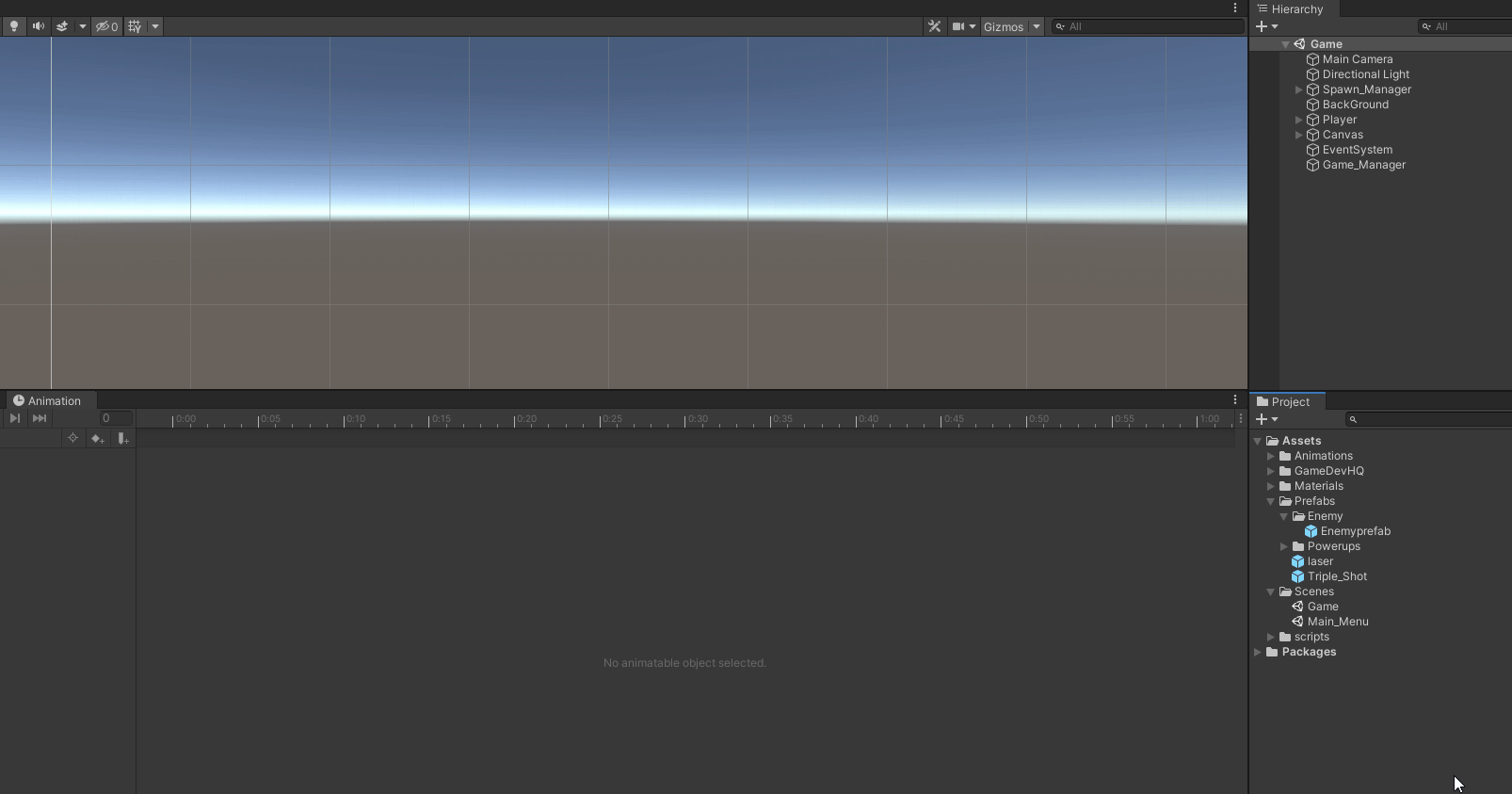The height and width of the screenshot is (794, 1512).
Task: Click the Scene view search field
Action: 1148,26
